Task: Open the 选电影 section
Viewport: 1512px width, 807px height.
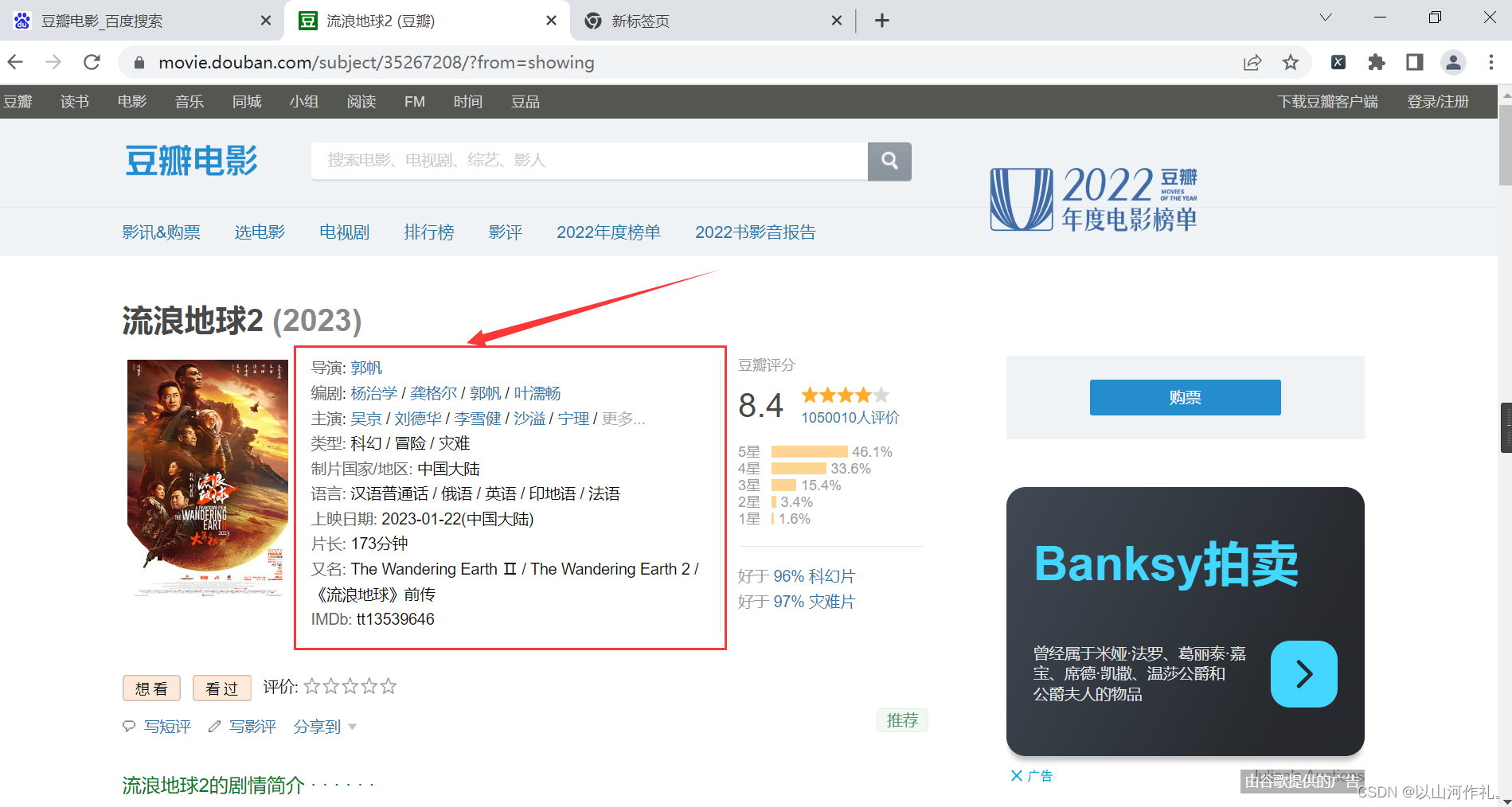Action: click(x=260, y=232)
